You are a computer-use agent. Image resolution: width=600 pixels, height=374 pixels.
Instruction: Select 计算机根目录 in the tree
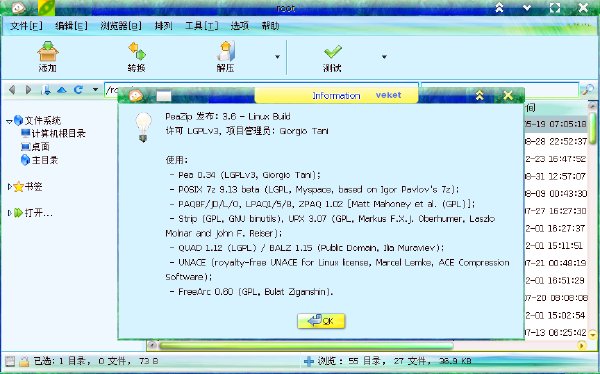point(59,134)
